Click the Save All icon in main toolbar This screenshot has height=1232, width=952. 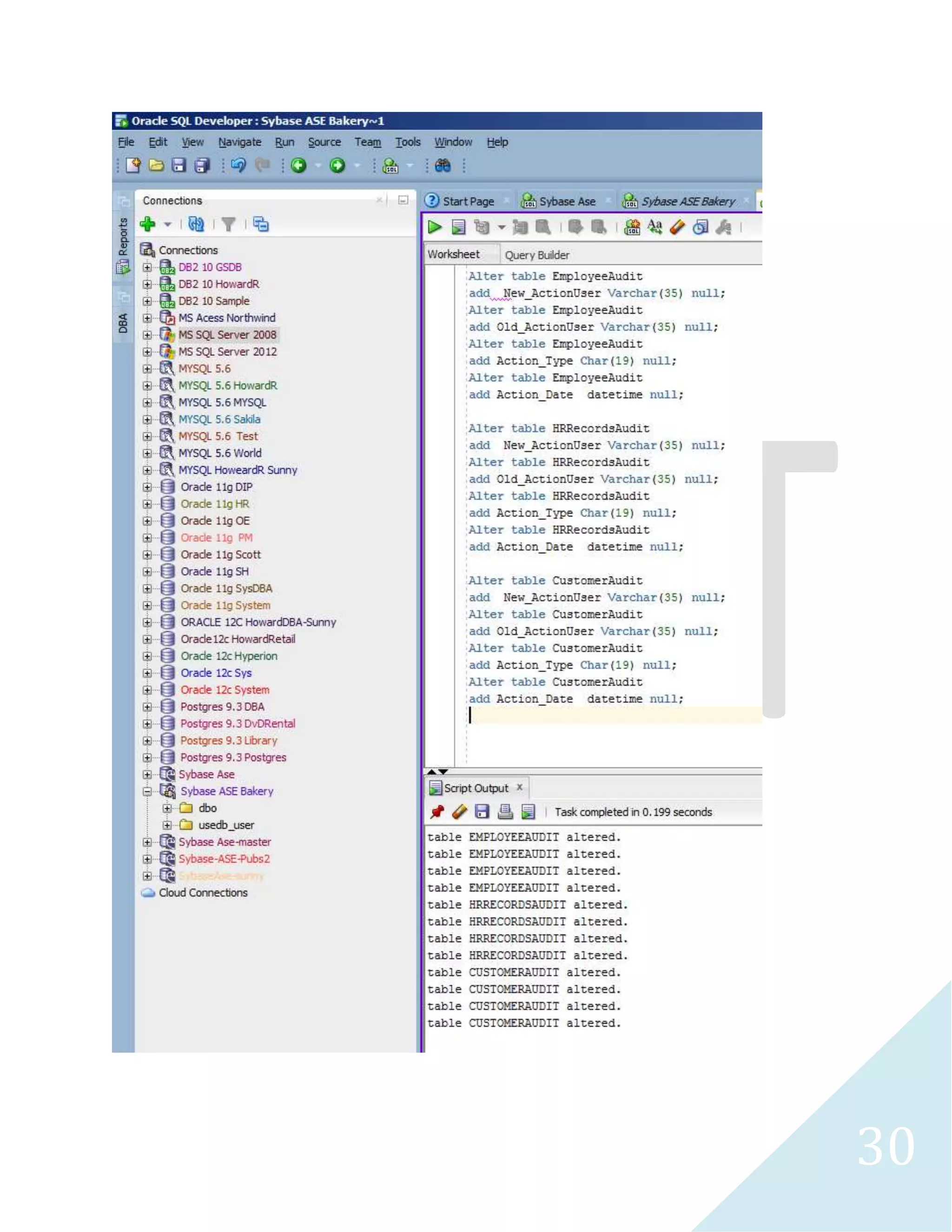(x=201, y=166)
